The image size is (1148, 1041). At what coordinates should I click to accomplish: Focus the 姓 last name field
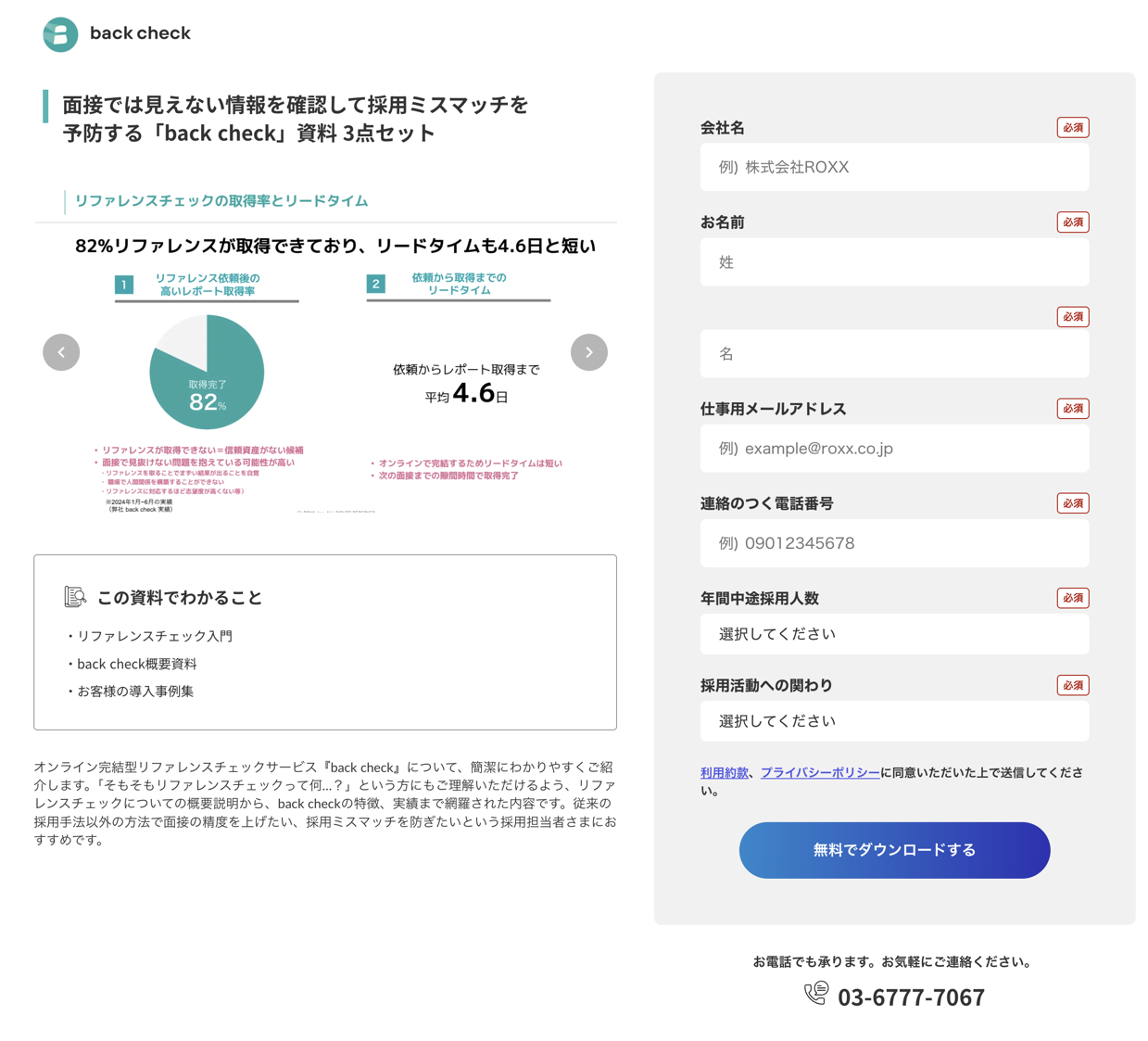pyautogui.click(x=894, y=262)
